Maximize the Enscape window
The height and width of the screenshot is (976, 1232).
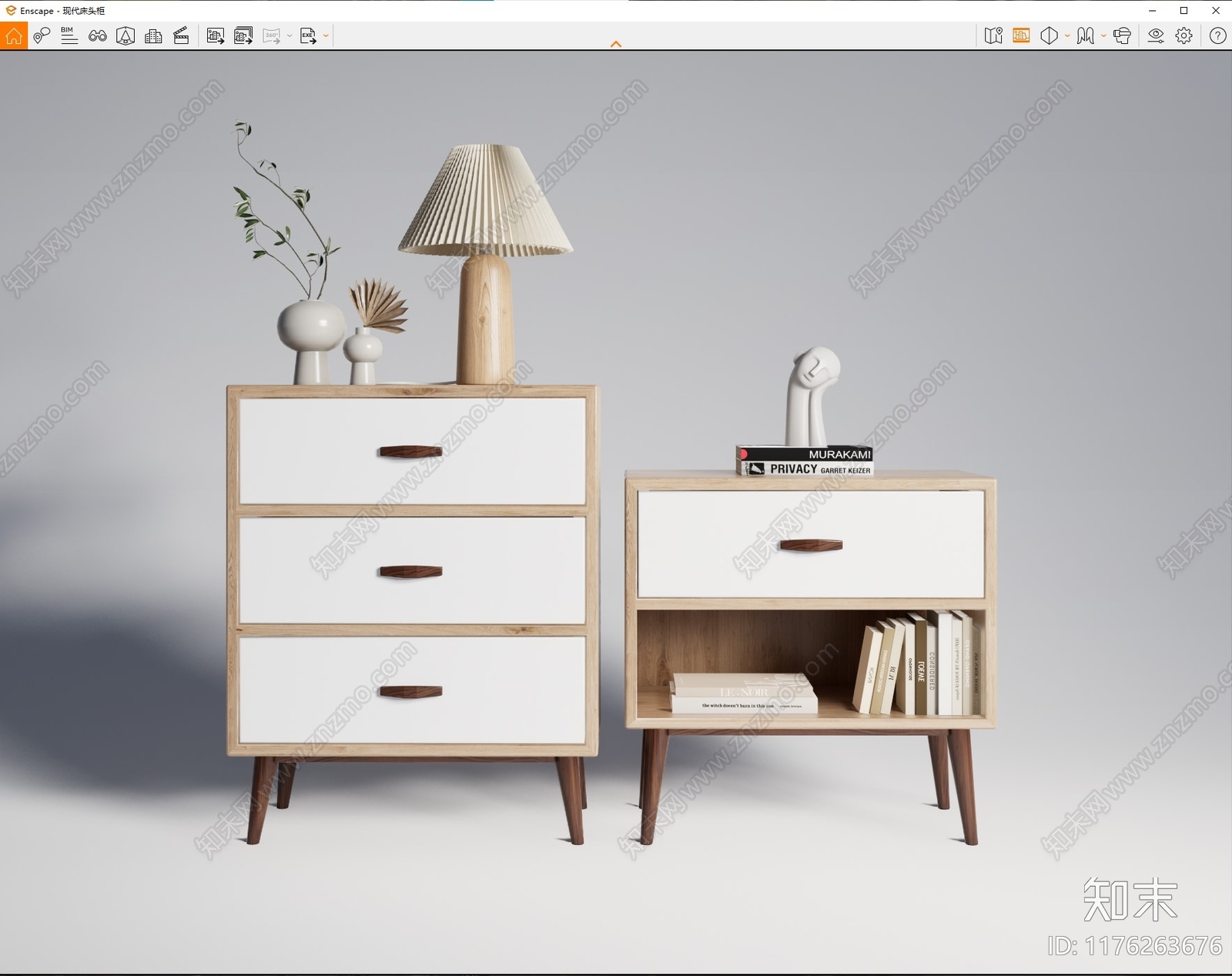[1184, 11]
